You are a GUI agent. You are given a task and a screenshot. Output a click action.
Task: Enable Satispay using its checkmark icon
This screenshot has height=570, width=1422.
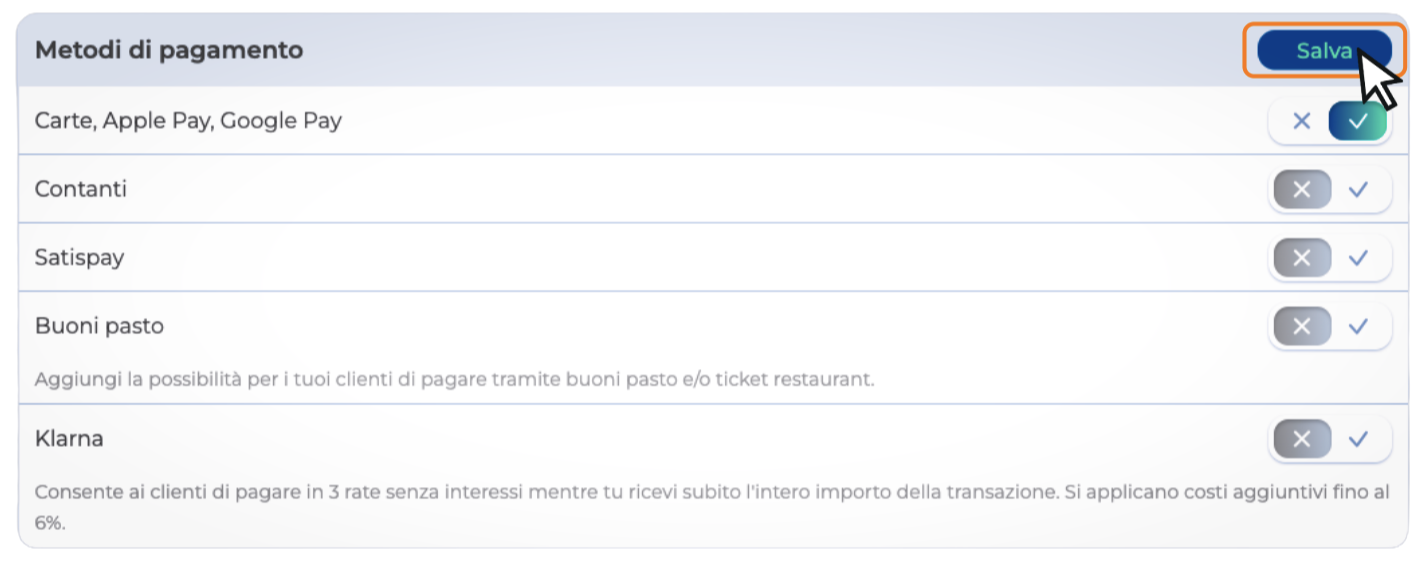1357,257
